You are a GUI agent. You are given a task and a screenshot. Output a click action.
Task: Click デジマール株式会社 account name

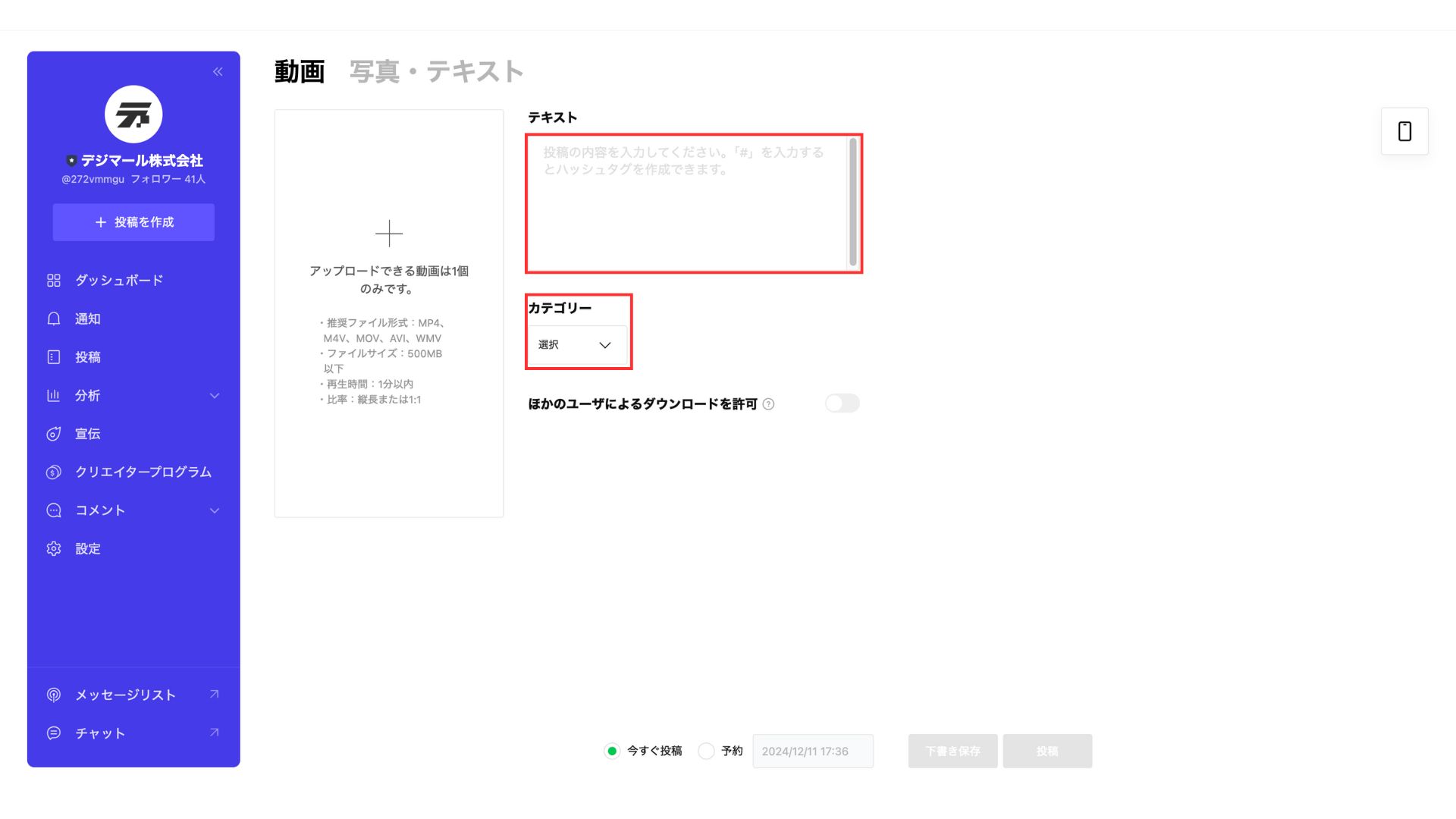[x=142, y=161]
